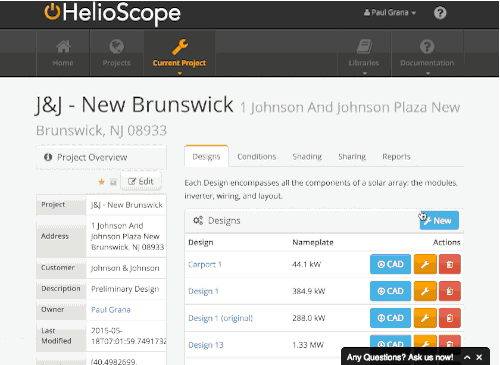Click the Edit project button
The height and width of the screenshot is (365, 500).
tap(141, 181)
